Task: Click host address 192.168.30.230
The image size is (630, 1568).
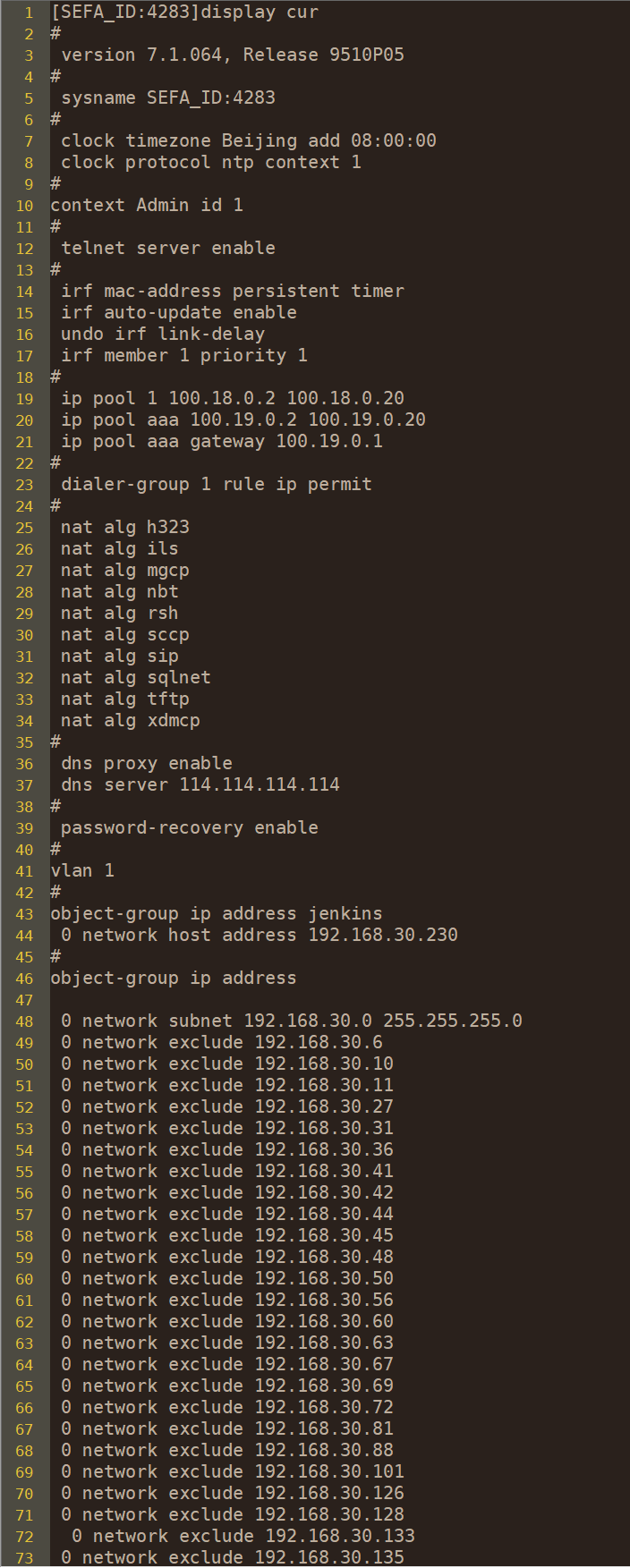Action: tap(383, 936)
